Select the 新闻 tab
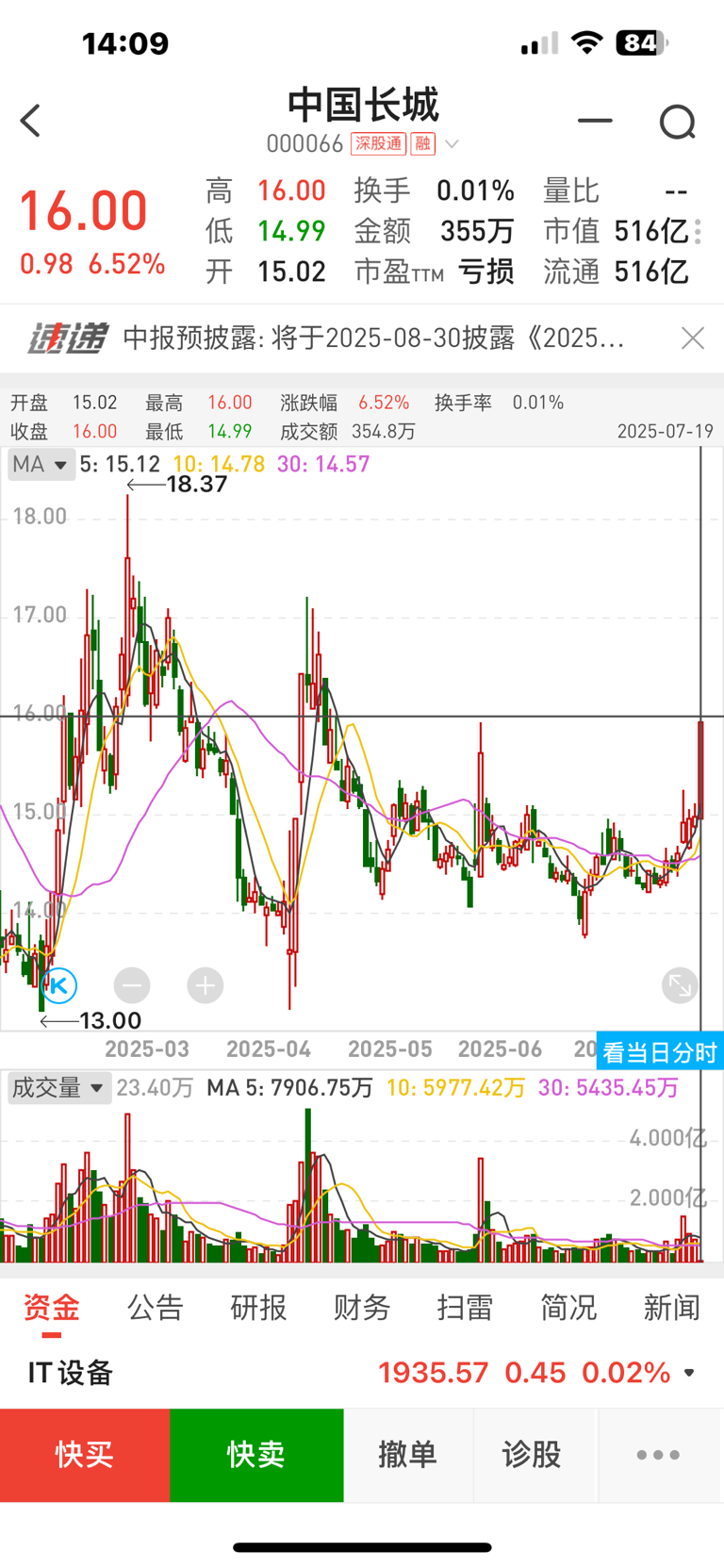Image resolution: width=724 pixels, height=1568 pixels. click(x=672, y=1308)
